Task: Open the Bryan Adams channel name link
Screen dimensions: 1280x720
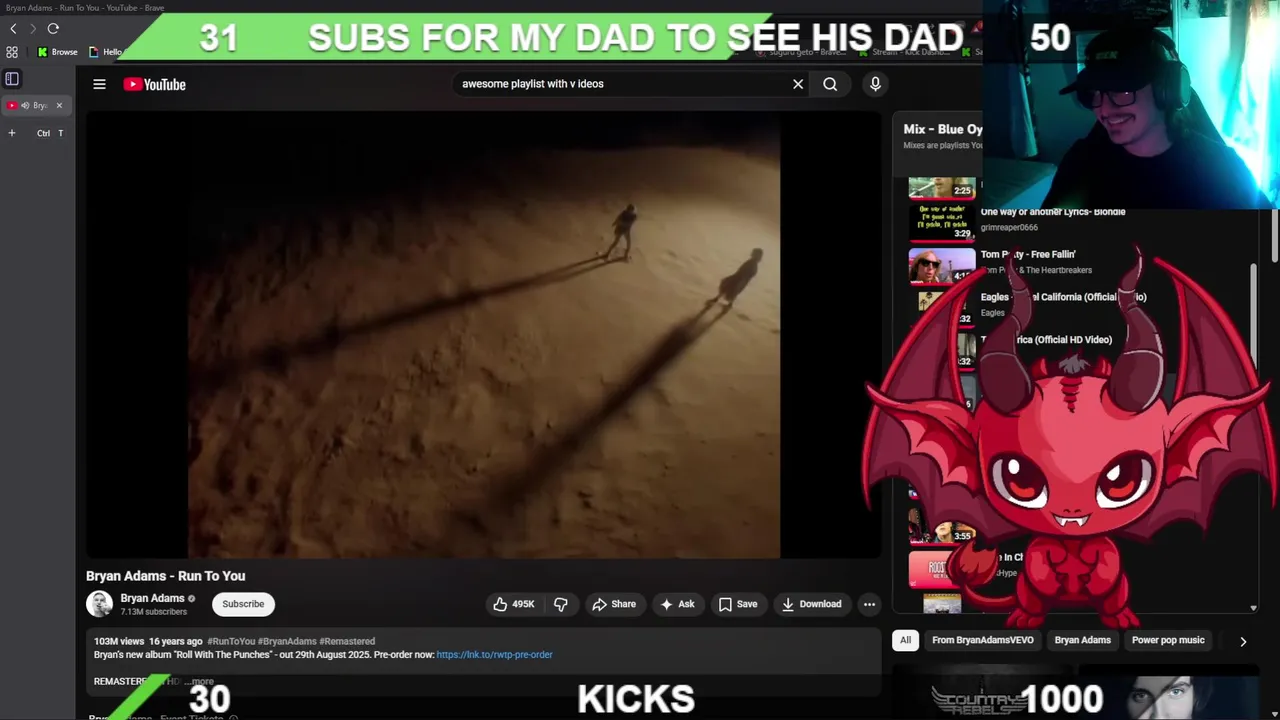Action: (152, 598)
